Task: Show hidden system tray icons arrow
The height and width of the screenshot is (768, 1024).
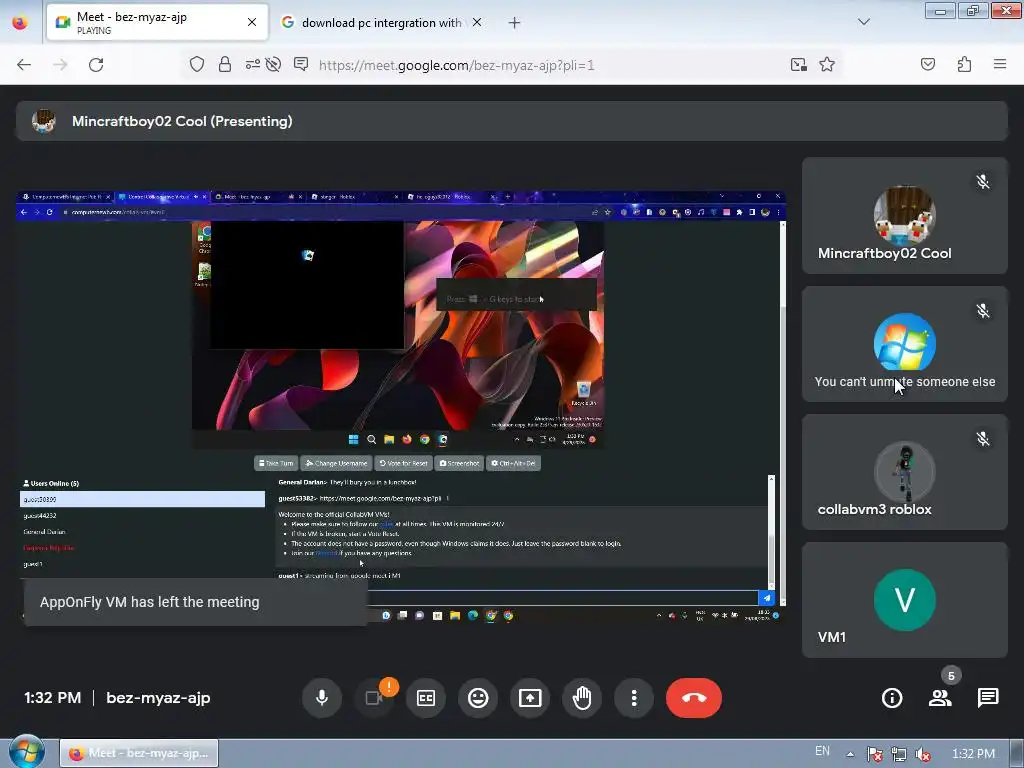Action: pyautogui.click(x=850, y=754)
